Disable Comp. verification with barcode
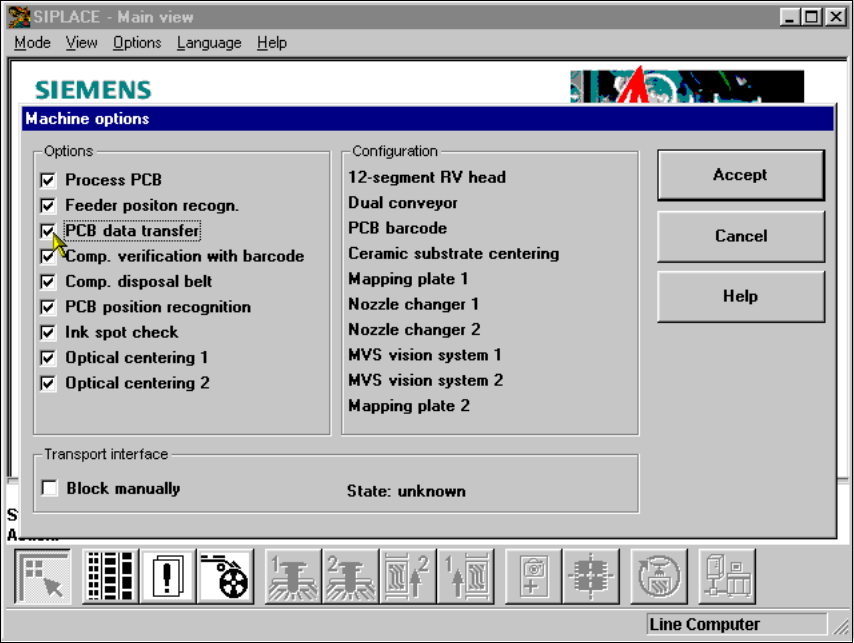The width and height of the screenshot is (854, 643). 48,256
